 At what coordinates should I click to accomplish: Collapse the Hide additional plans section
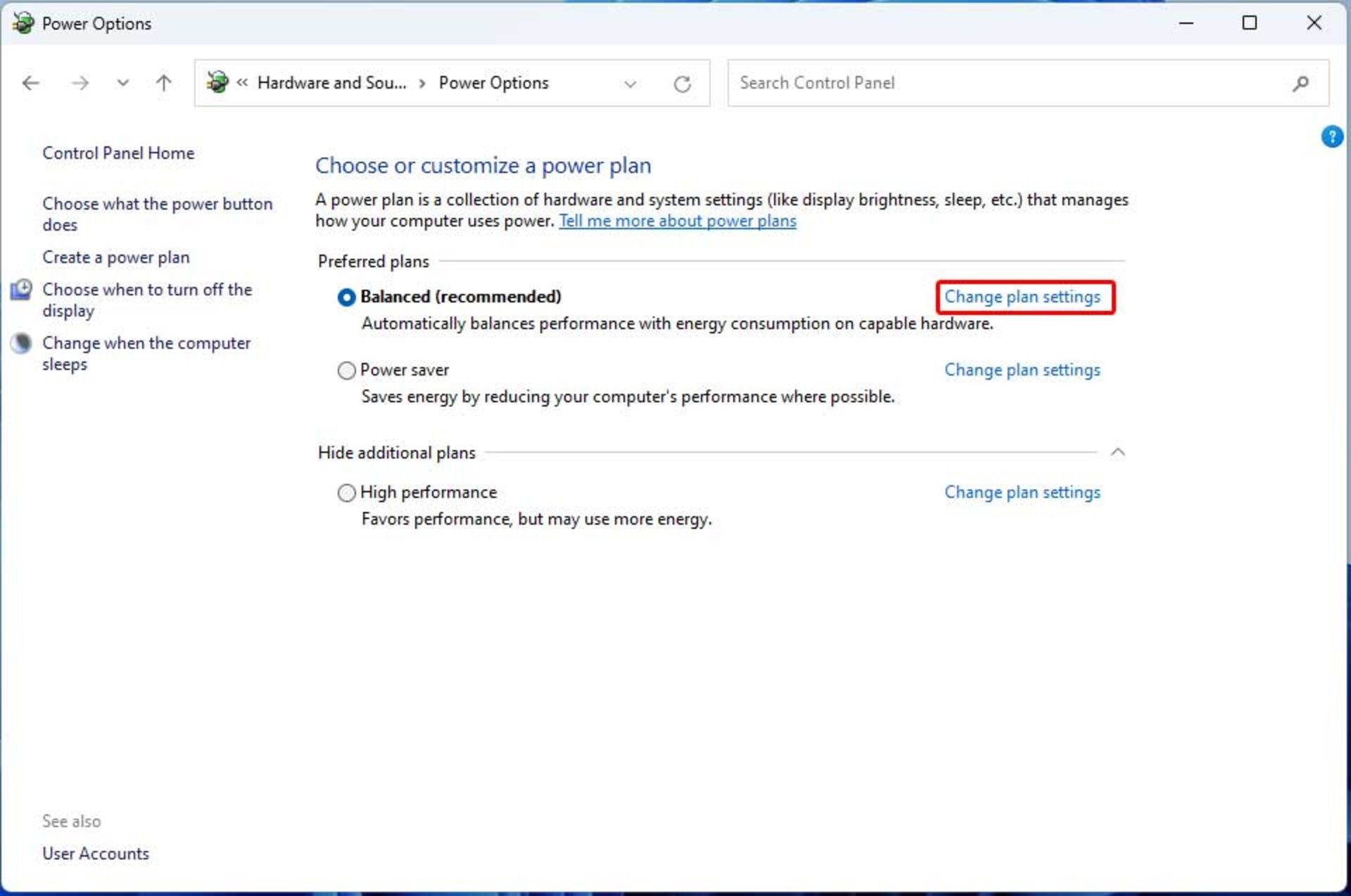click(x=1117, y=452)
